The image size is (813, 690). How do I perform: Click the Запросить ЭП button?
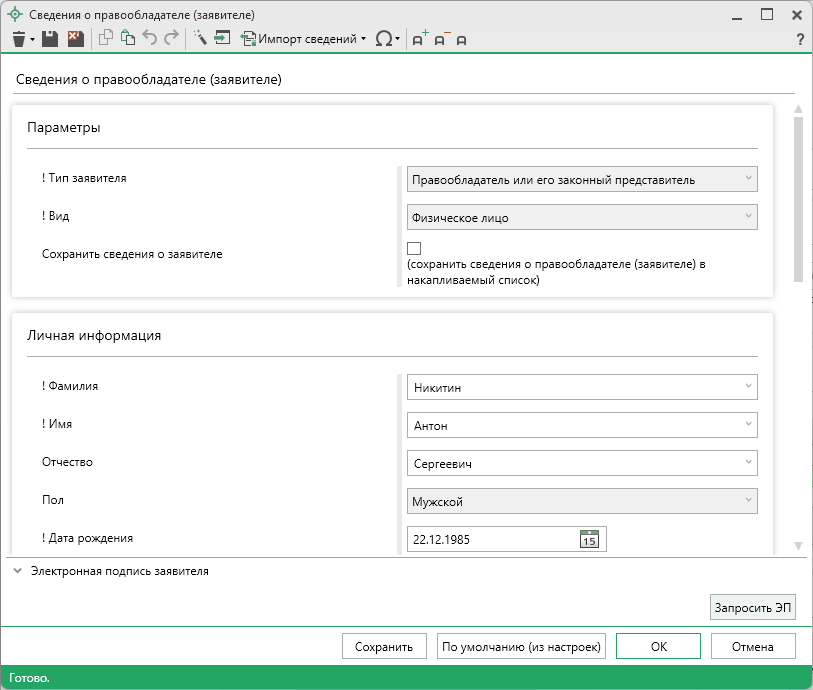(x=752, y=608)
